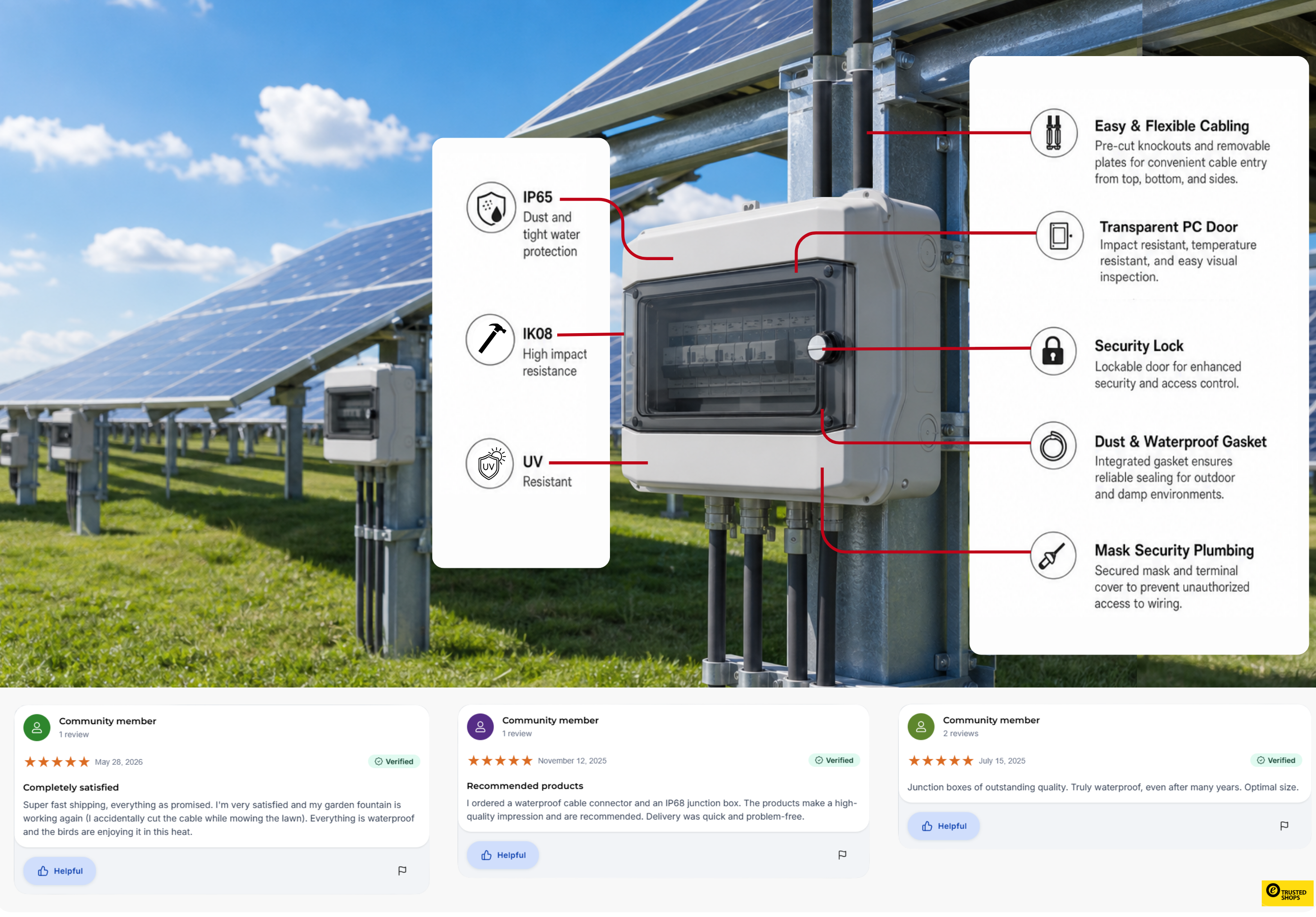Click 'Lockable door for enhanced security' description

pos(1168,375)
